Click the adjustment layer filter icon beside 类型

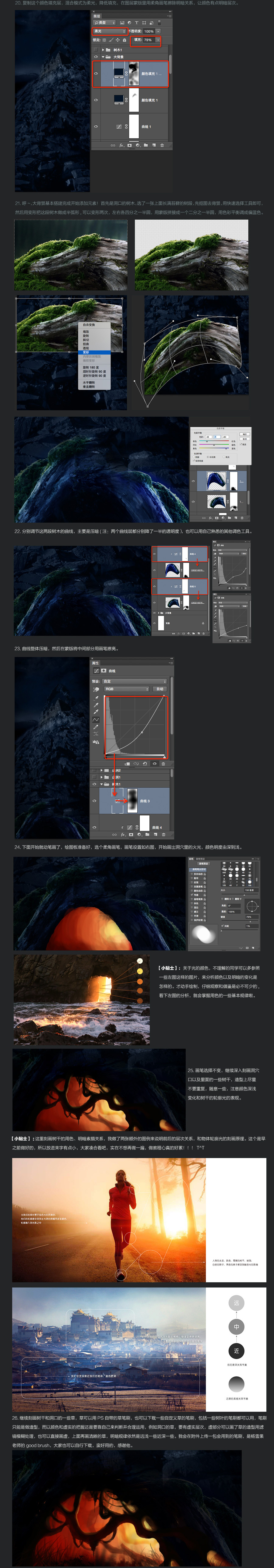(x=129, y=23)
